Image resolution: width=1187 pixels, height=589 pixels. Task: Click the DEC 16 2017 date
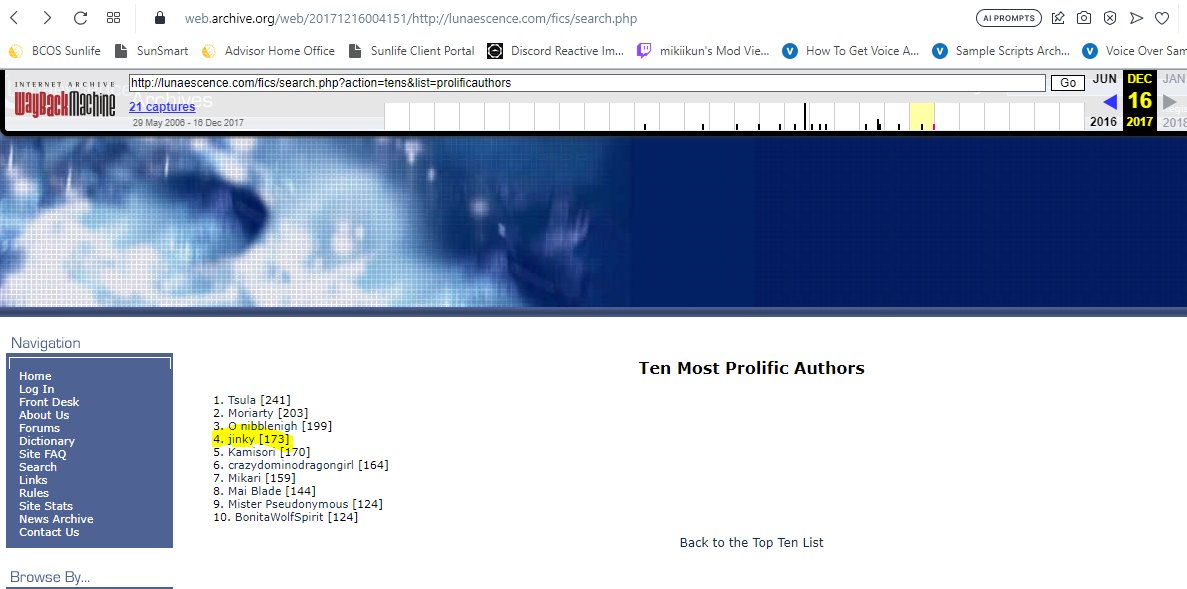(1139, 101)
